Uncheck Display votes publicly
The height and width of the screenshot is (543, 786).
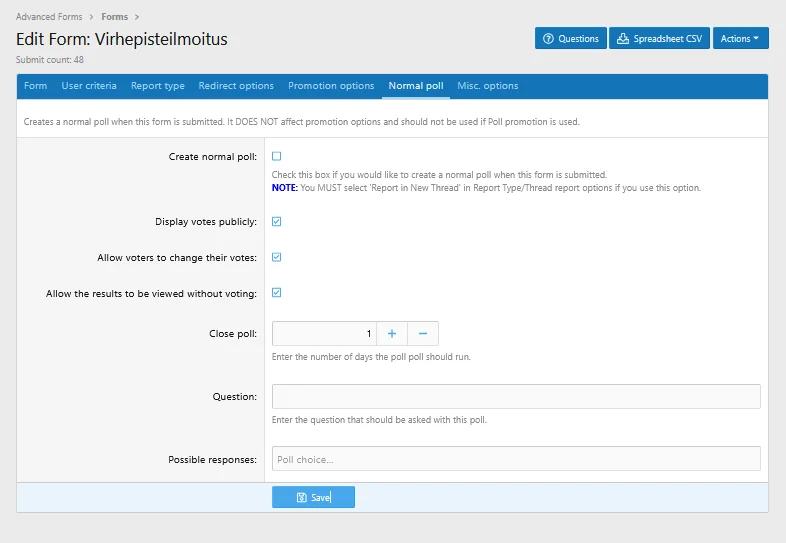point(276,222)
